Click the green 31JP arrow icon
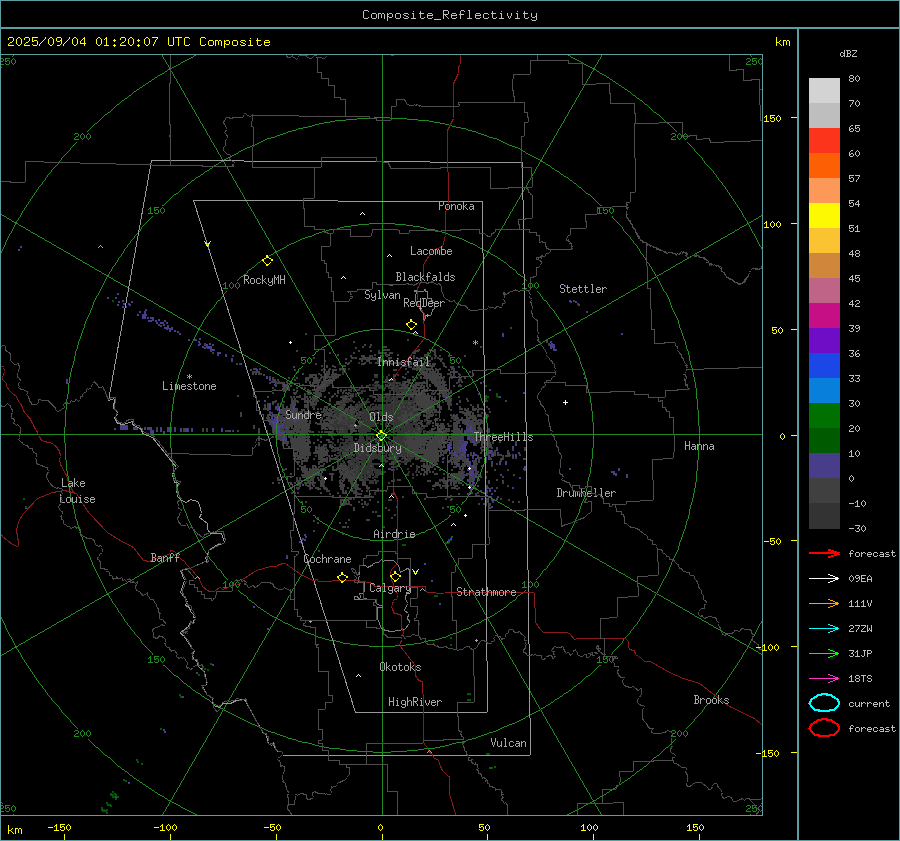This screenshot has height=841, width=900. [x=824, y=653]
